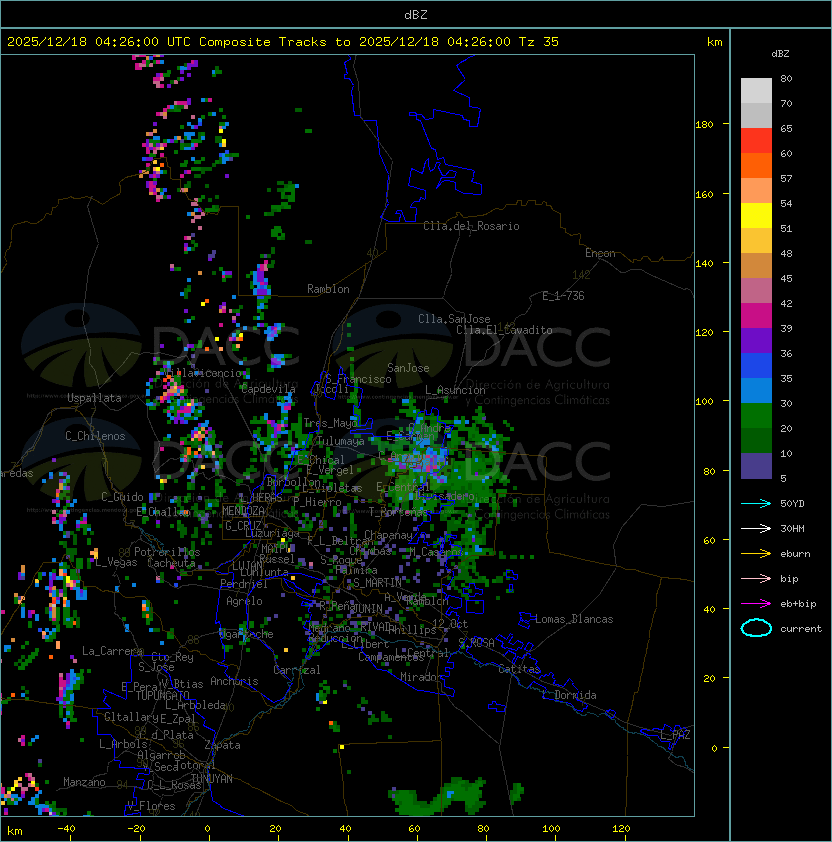832x842 pixels.
Task: Click the L_Vegas label
Action: 116,562
